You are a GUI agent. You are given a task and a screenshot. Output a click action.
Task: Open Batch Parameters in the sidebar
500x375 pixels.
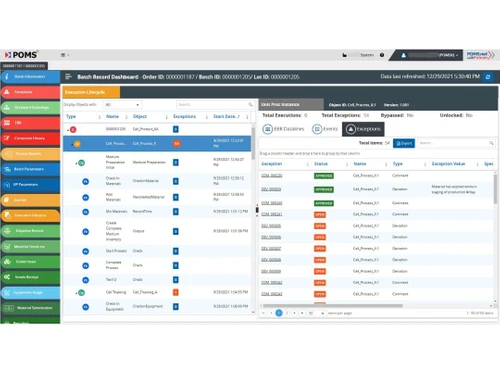point(30,169)
